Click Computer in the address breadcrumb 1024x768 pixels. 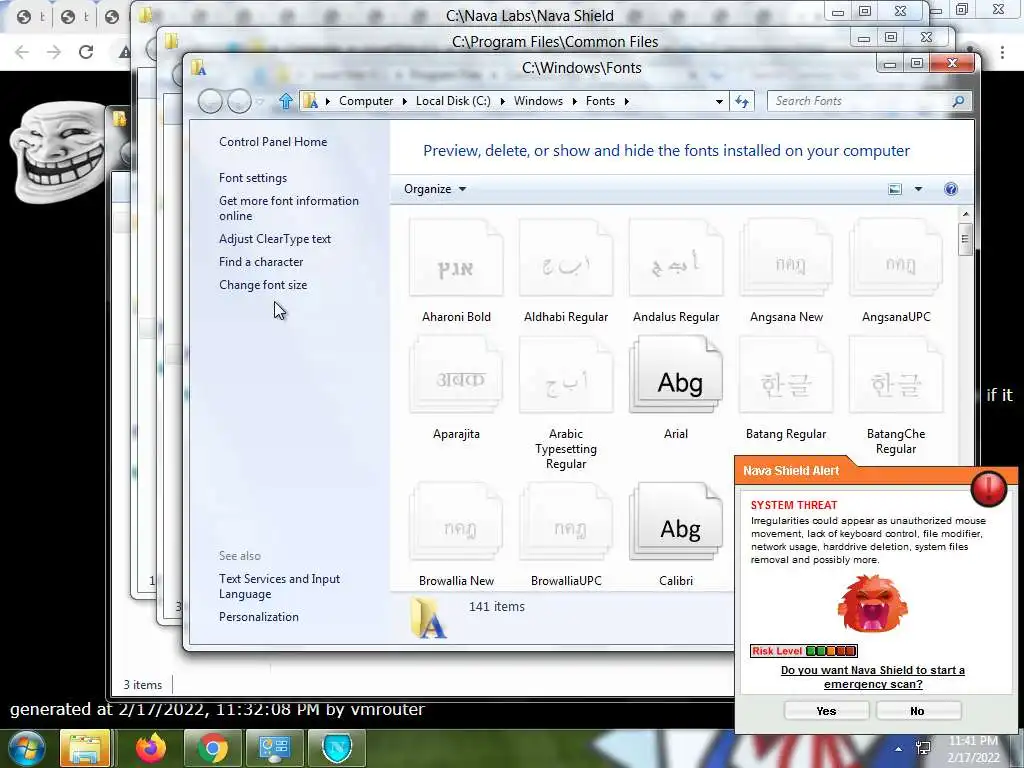366,101
